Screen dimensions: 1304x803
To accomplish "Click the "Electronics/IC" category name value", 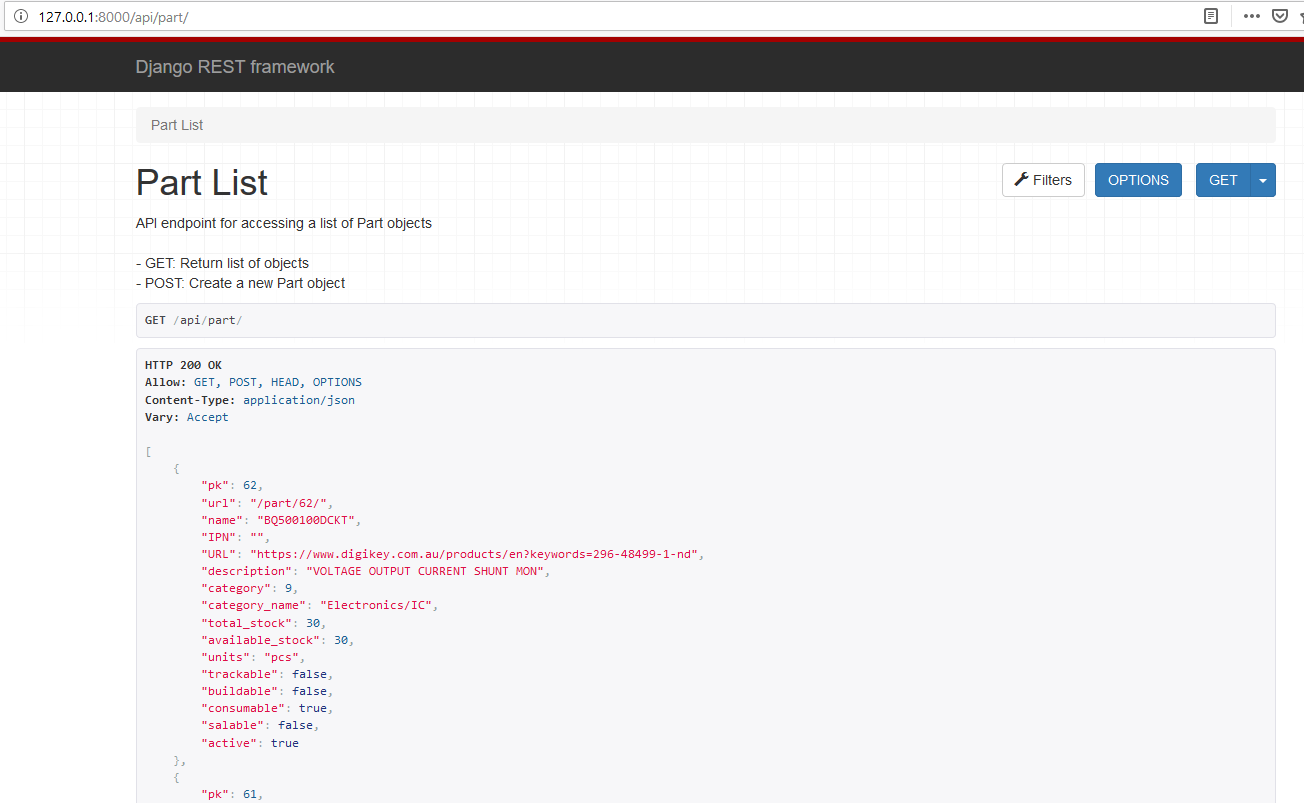I will tap(378, 606).
